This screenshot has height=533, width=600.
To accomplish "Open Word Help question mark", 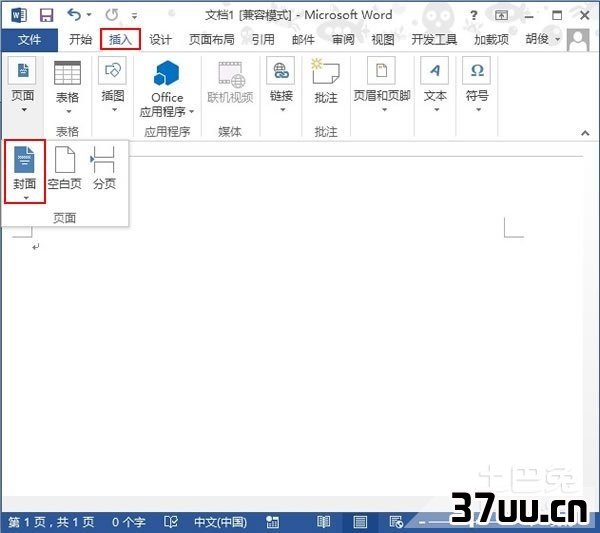I will click(474, 15).
